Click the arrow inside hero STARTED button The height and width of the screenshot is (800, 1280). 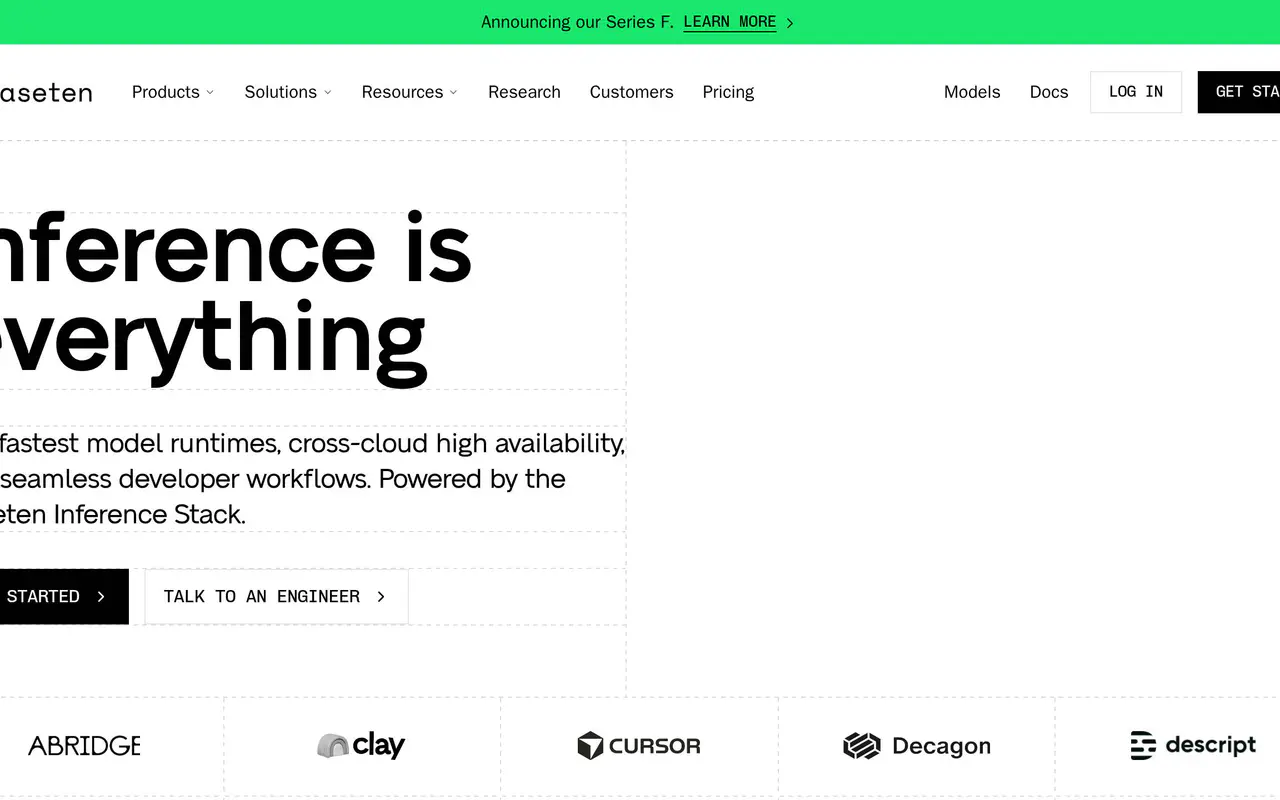tap(101, 597)
